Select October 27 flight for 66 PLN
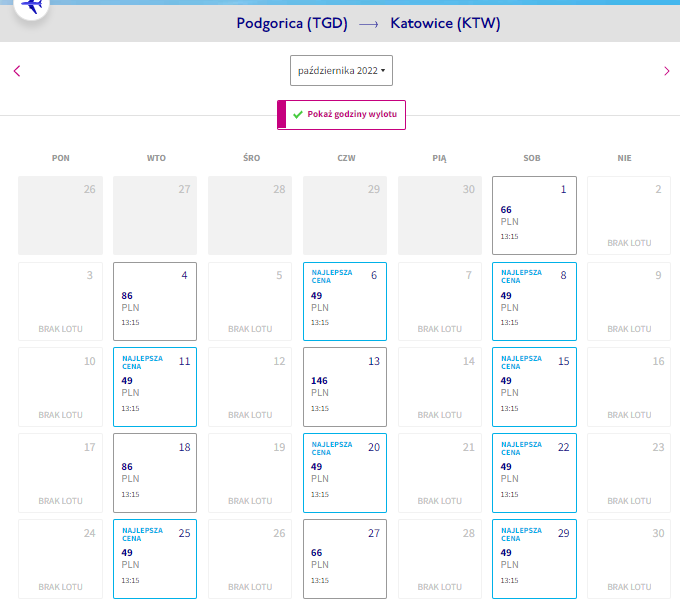The width and height of the screenshot is (680, 602). coord(345,559)
